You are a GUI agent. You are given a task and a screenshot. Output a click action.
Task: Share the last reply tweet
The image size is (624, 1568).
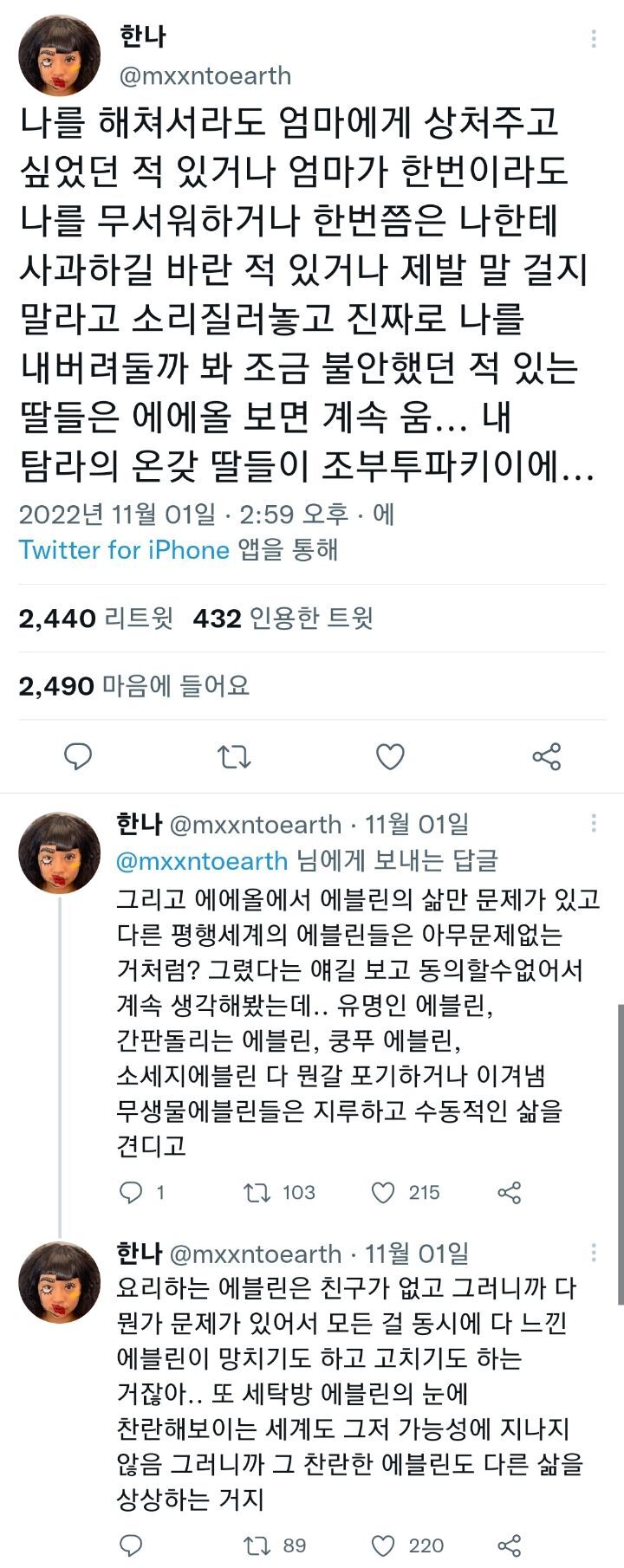click(510, 1545)
